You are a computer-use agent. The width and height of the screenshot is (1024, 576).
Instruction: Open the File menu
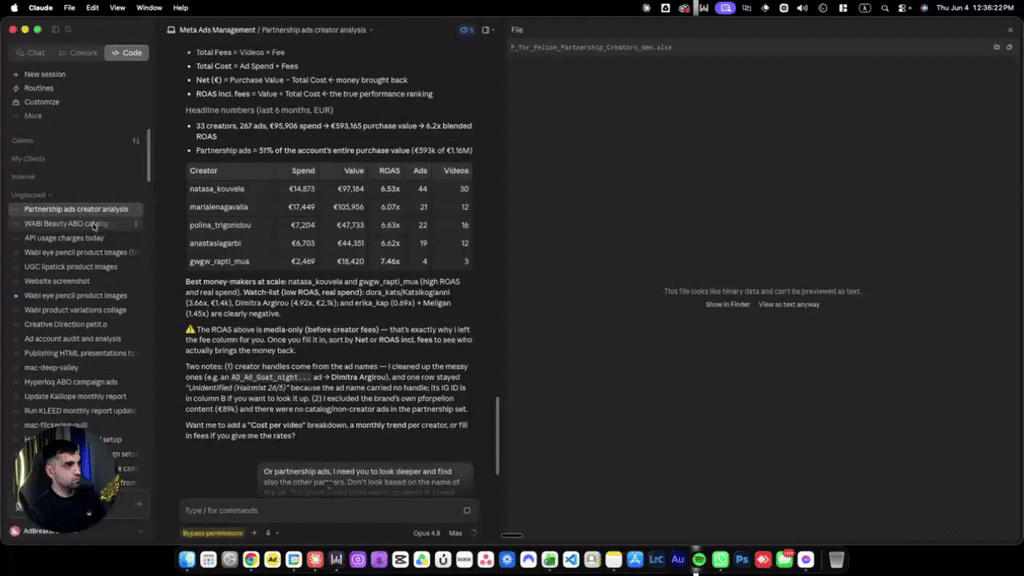69,8
